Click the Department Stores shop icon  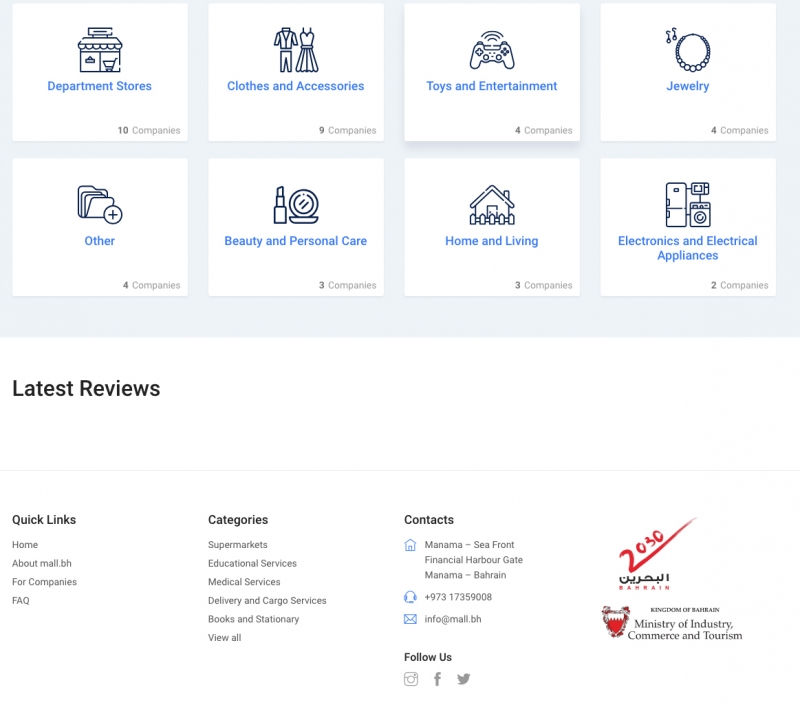(100, 50)
